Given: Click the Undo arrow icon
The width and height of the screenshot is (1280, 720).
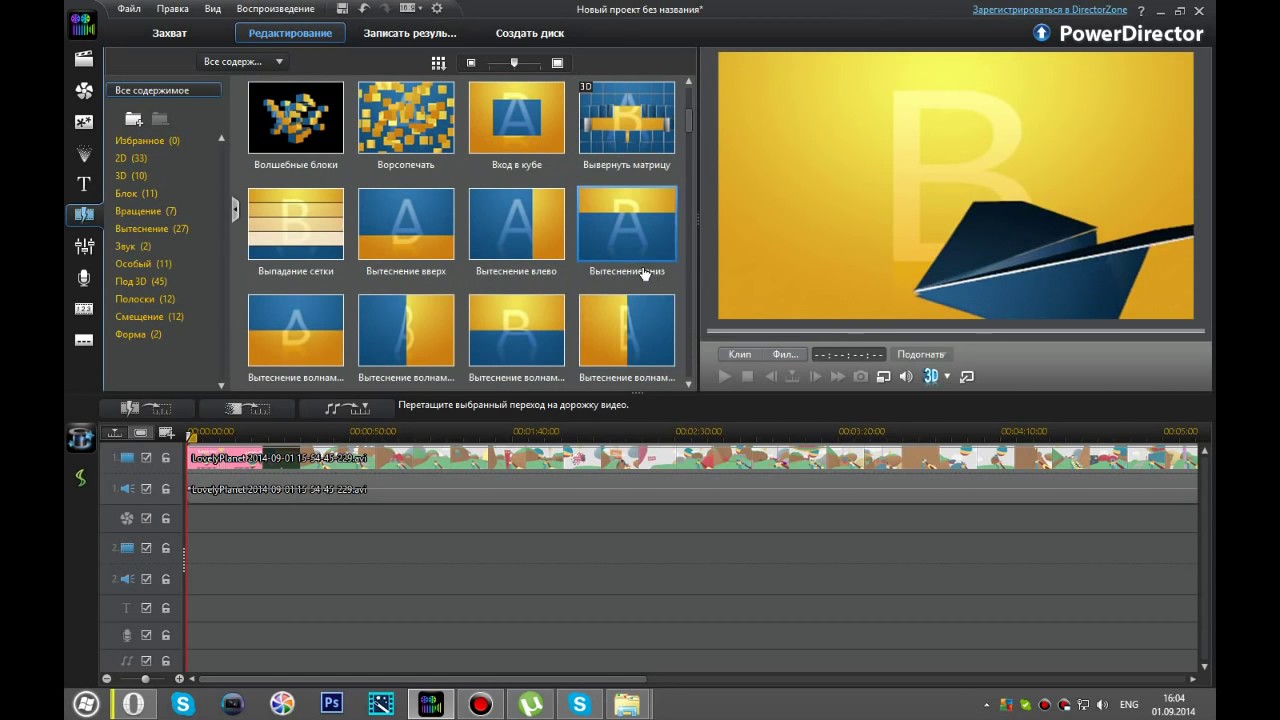Looking at the screenshot, I should [364, 9].
